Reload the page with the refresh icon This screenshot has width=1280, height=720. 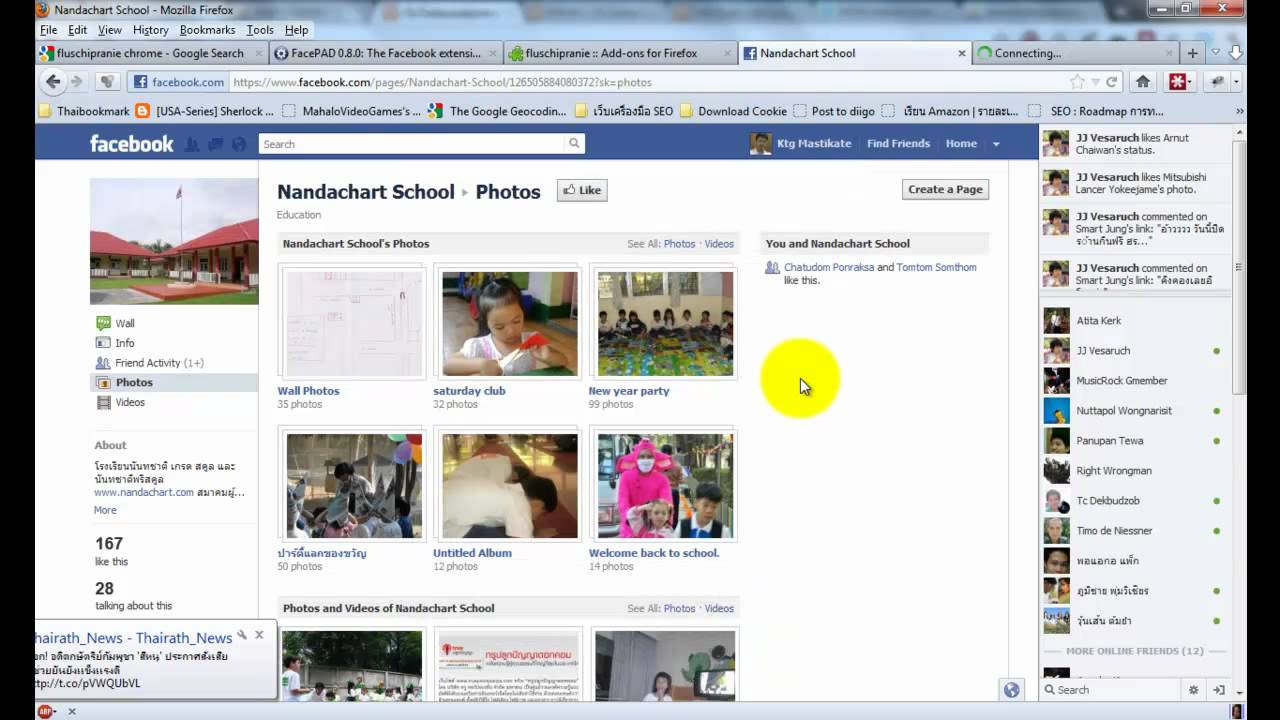pos(1111,82)
